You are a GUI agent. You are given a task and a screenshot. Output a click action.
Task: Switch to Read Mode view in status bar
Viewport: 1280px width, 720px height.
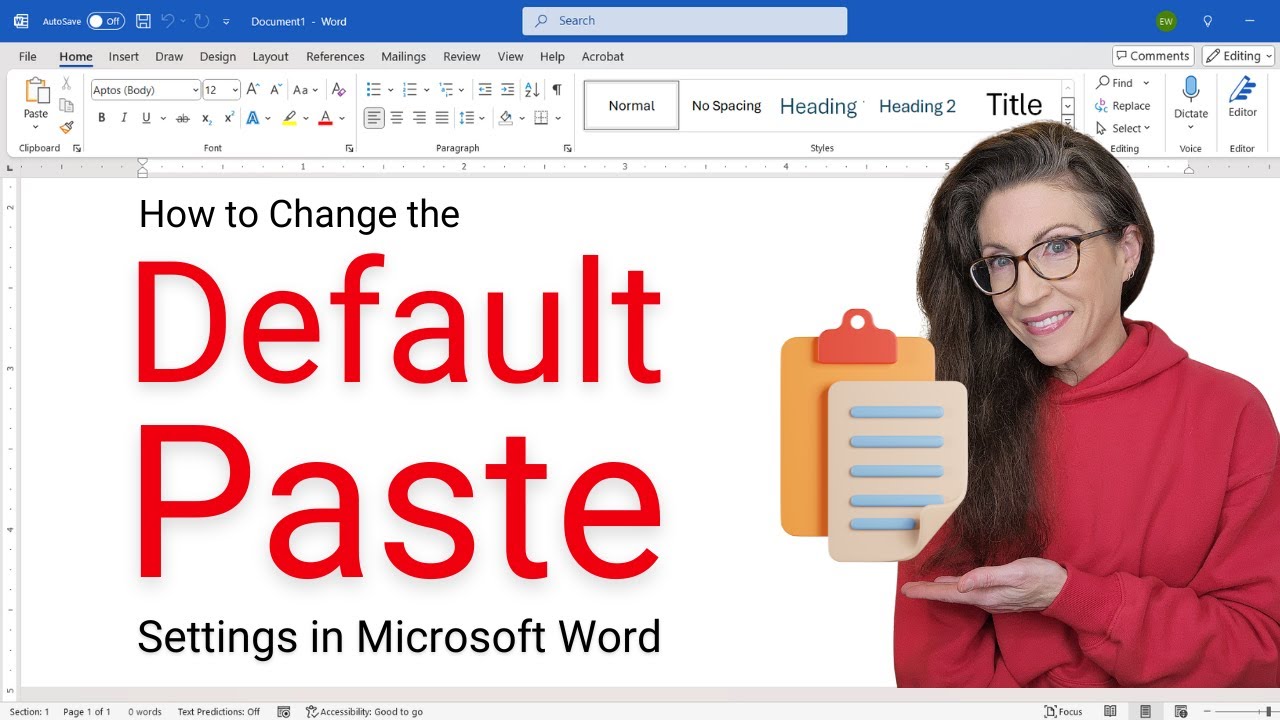click(1110, 711)
